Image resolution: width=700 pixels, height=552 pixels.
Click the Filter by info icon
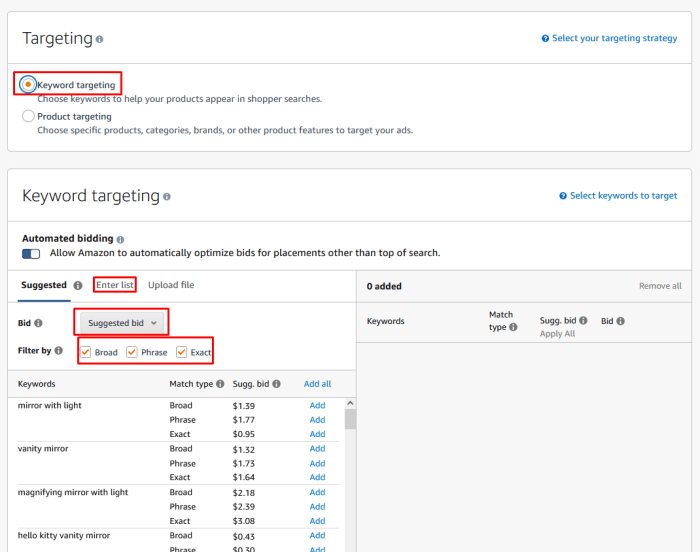click(59, 351)
